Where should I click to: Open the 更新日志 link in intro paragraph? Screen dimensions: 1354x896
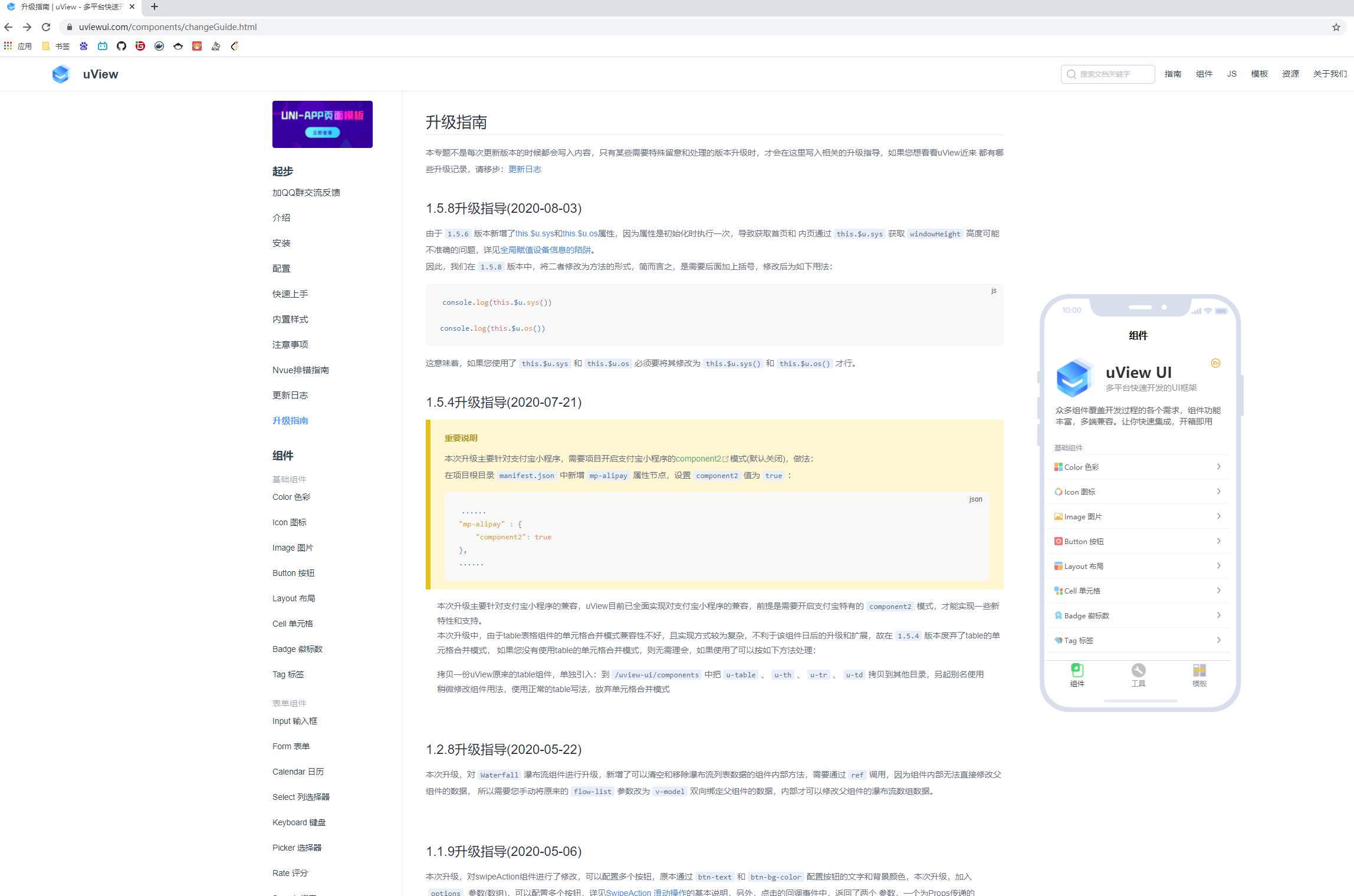[524, 169]
